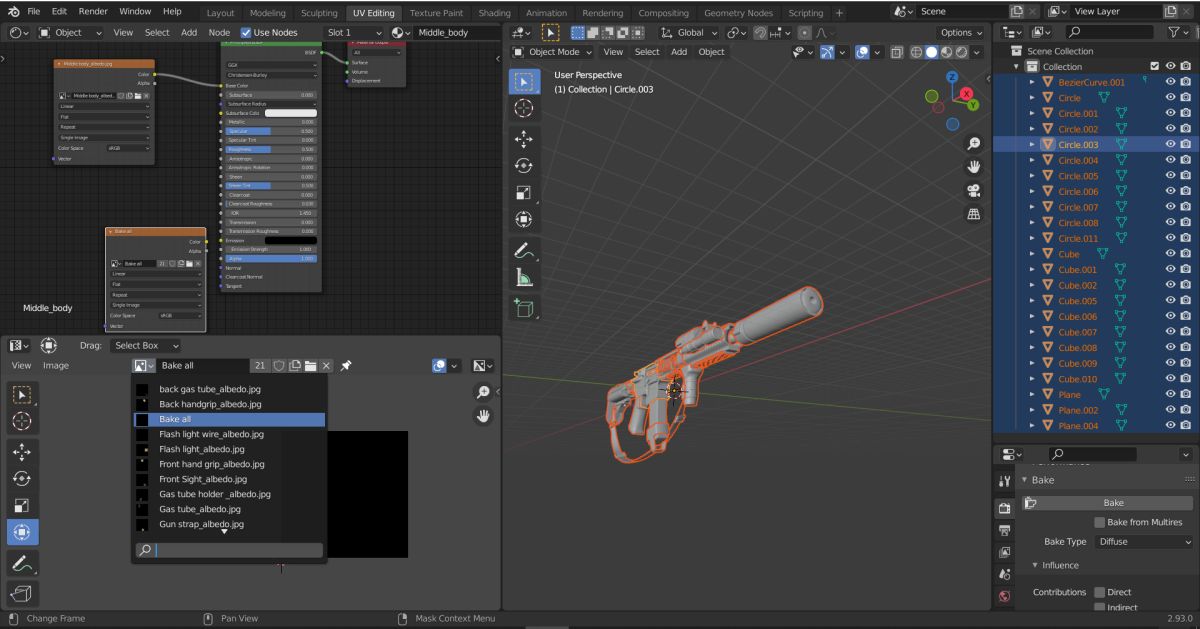Open the Render menu
Image resolution: width=1200 pixels, height=629 pixels.
pos(93,11)
